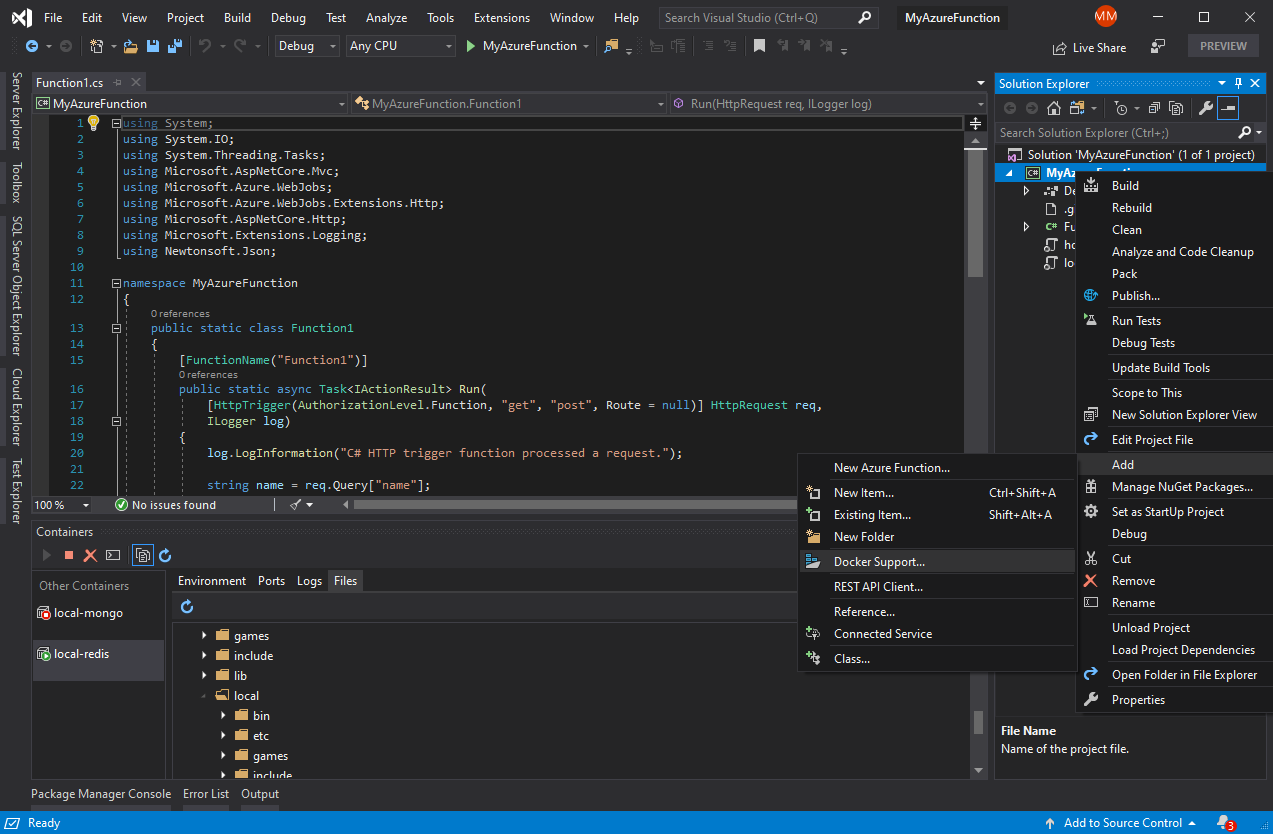The image size is (1273, 834).
Task: Stop the running container
Action: tap(67, 554)
